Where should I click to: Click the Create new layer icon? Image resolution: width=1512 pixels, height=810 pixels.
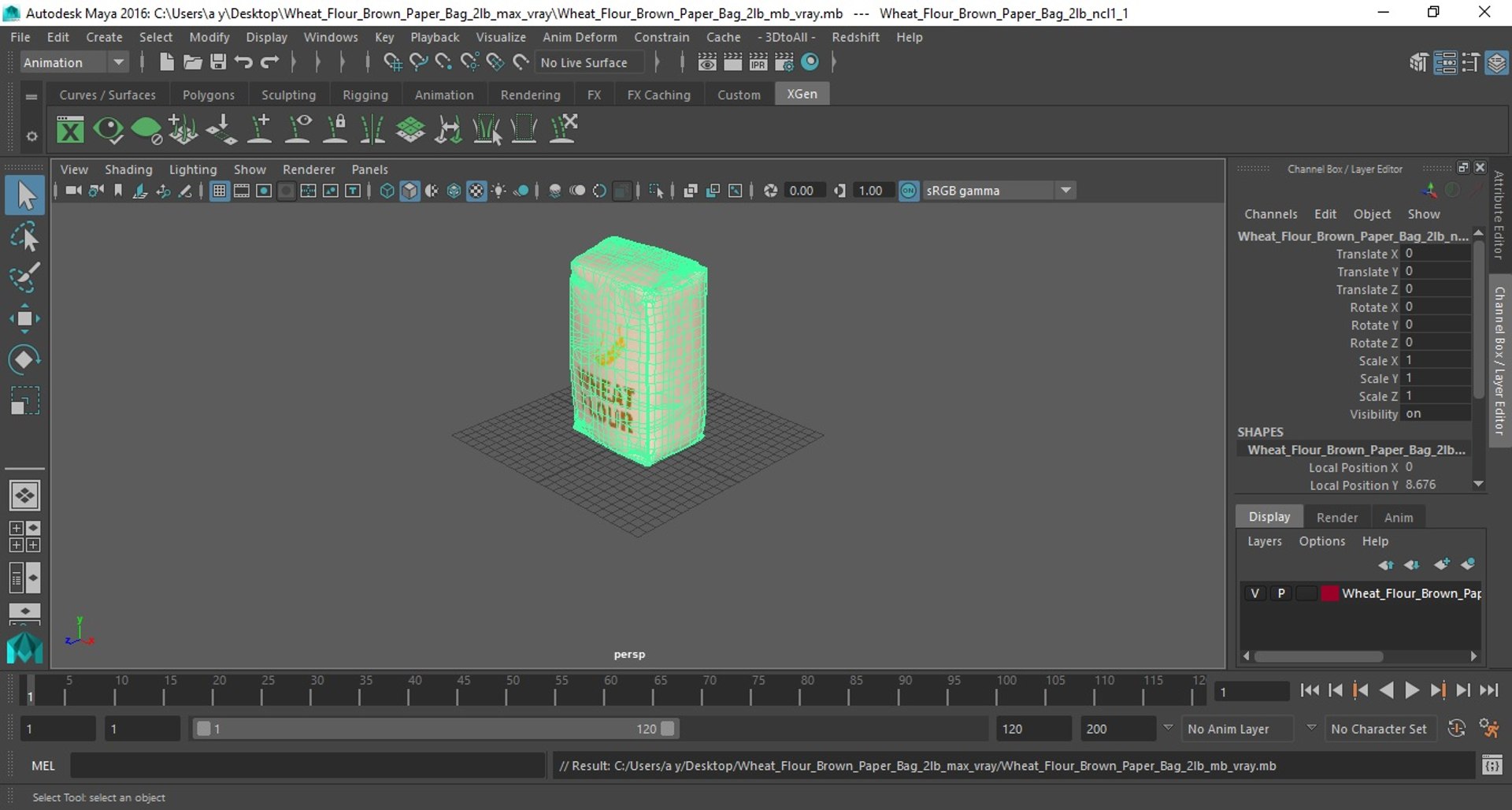[x=1442, y=564]
